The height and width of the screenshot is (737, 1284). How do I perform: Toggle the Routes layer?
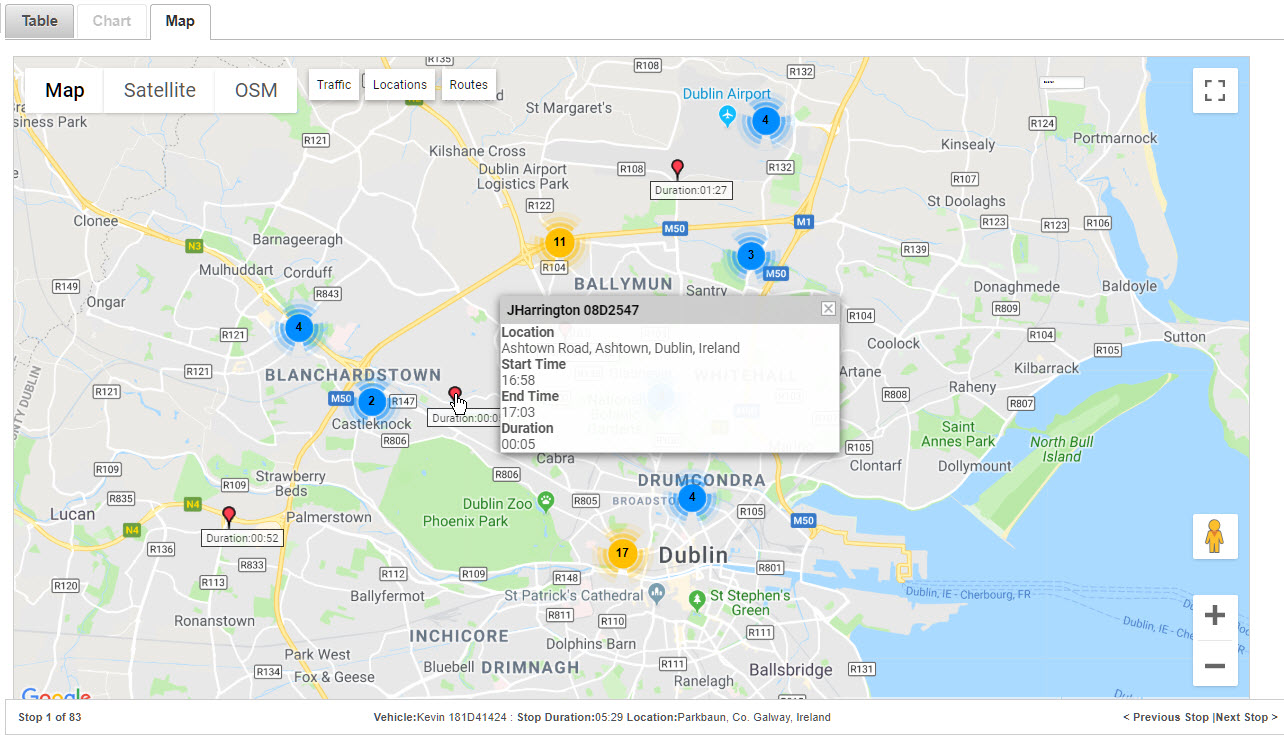468,85
